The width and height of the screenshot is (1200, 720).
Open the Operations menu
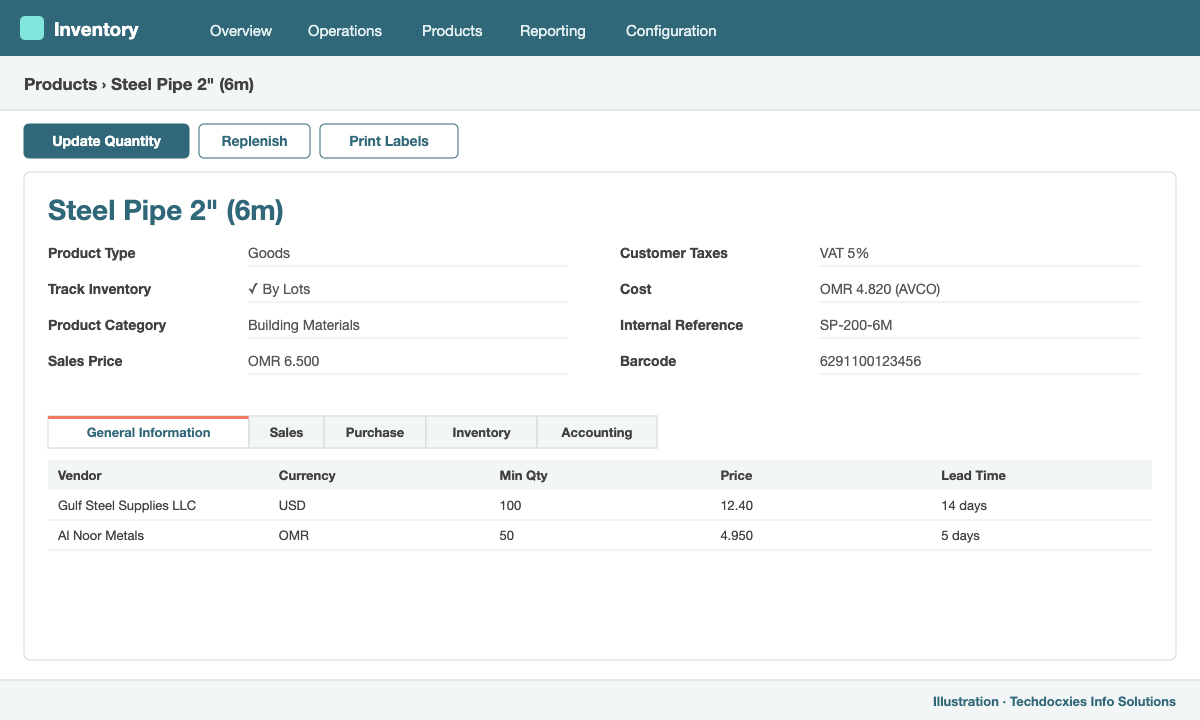345,31
